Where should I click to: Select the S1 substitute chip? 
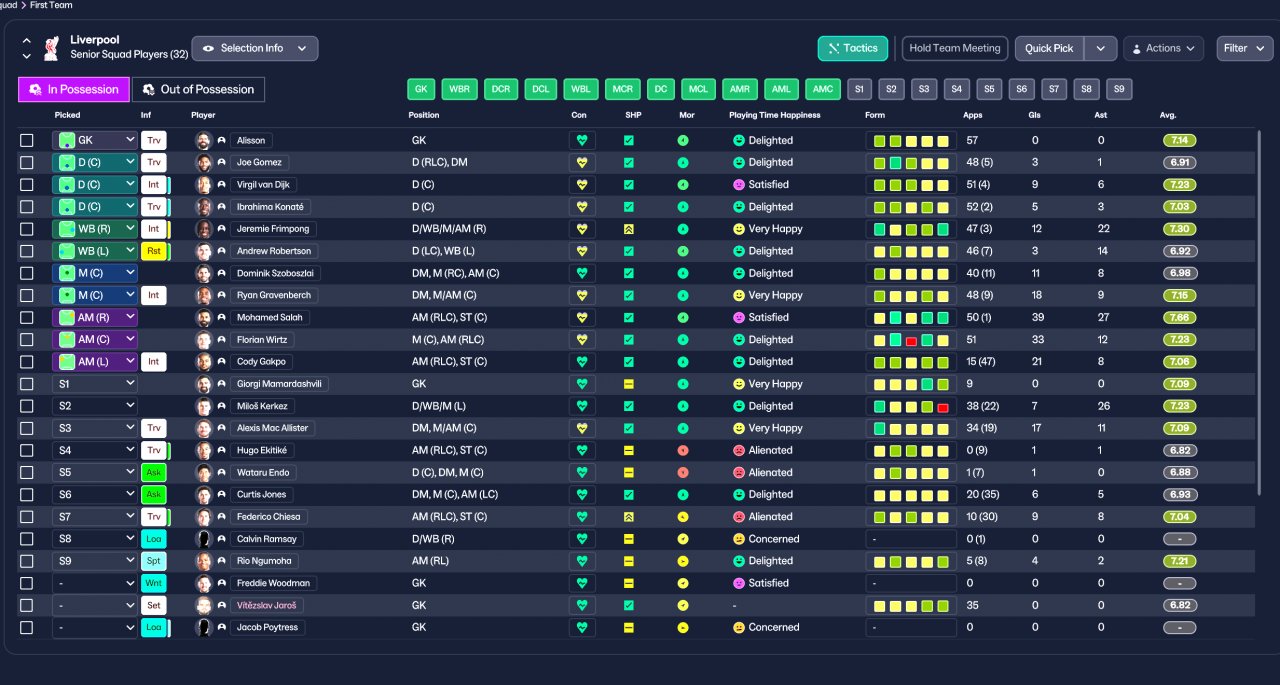[x=860, y=89]
